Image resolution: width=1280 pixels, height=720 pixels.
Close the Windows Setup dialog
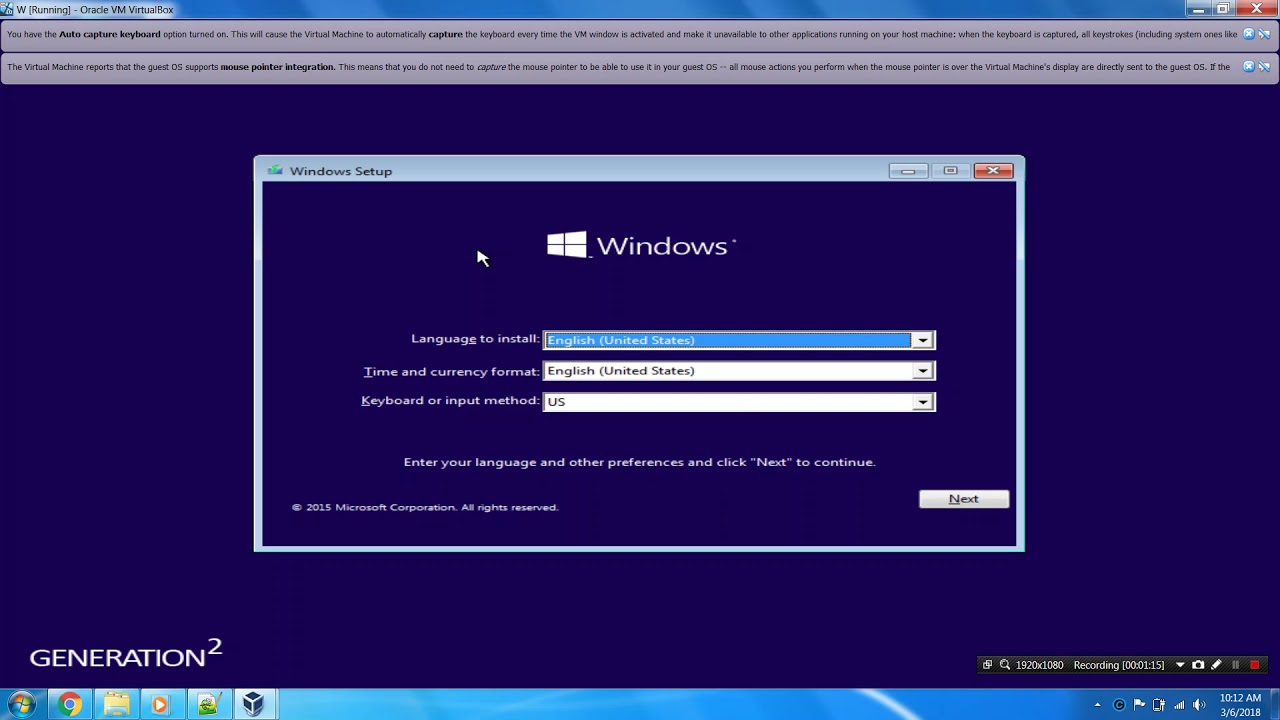993,171
